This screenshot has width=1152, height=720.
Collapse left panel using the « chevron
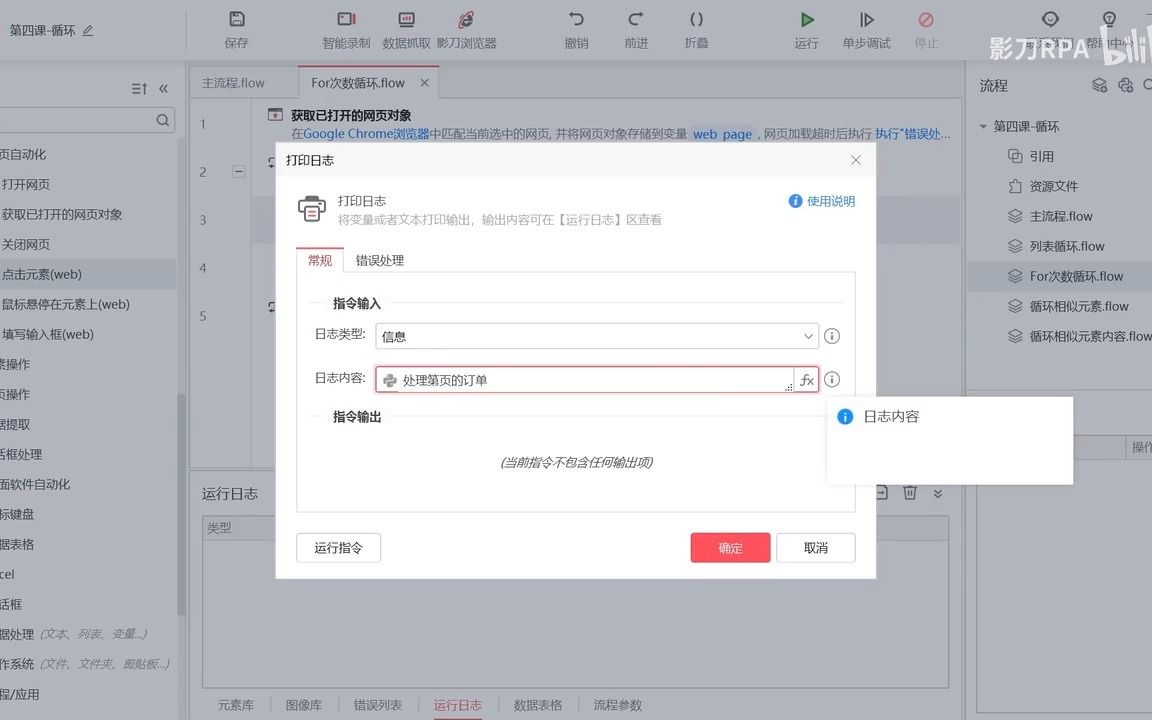click(163, 88)
